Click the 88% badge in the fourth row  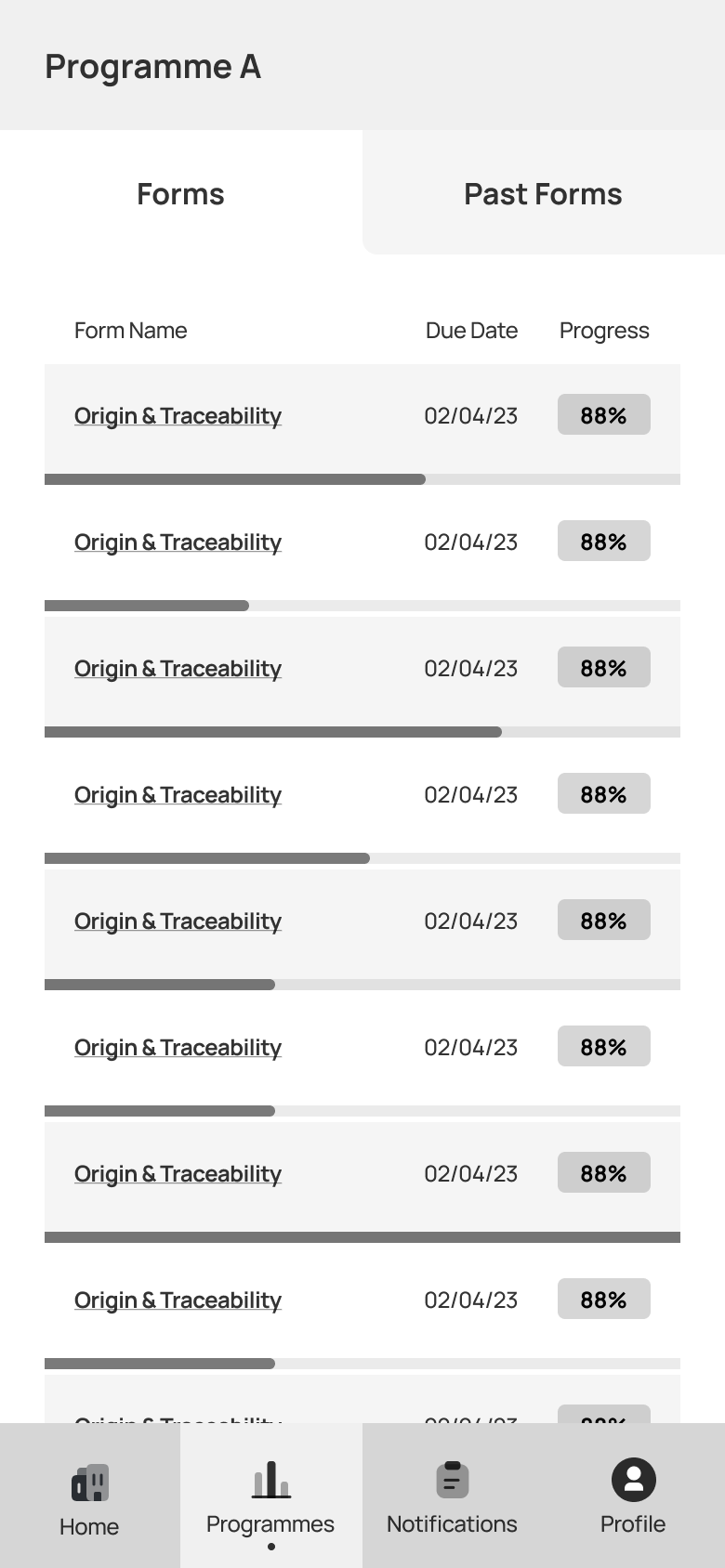604,793
